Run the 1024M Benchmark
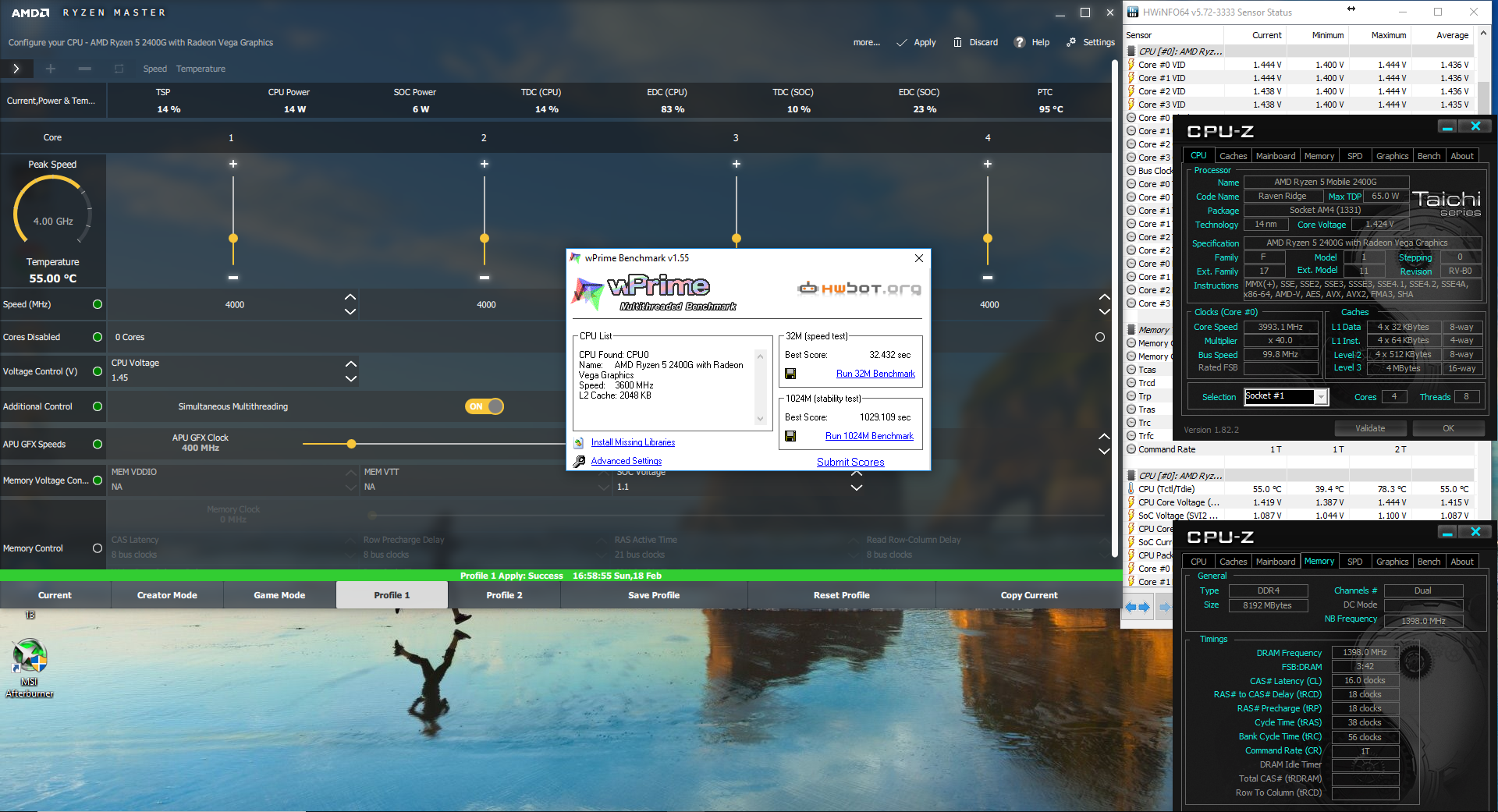Screen dimensions: 1498x812 [869, 436]
